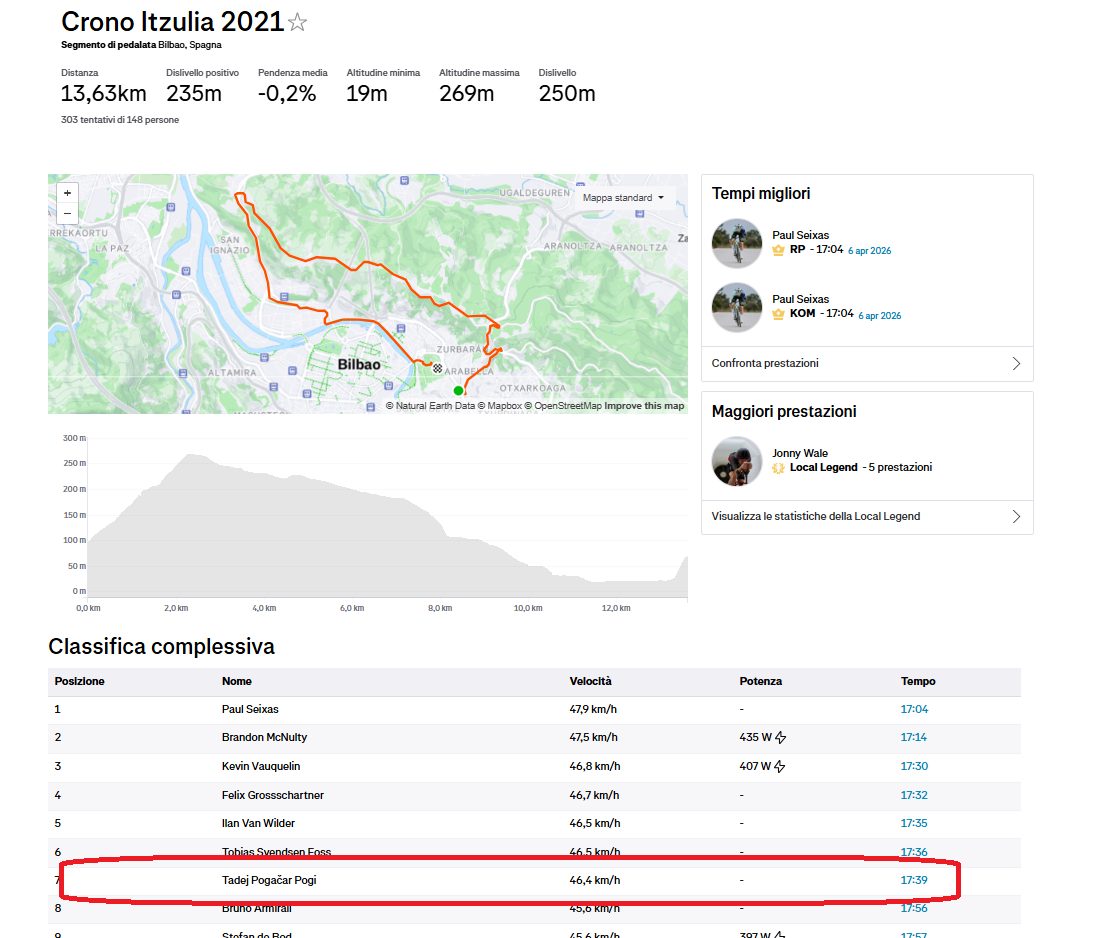This screenshot has width=1094, height=938.
Task: Expand Confronta prestazioni with its chevron
Action: click(1015, 363)
